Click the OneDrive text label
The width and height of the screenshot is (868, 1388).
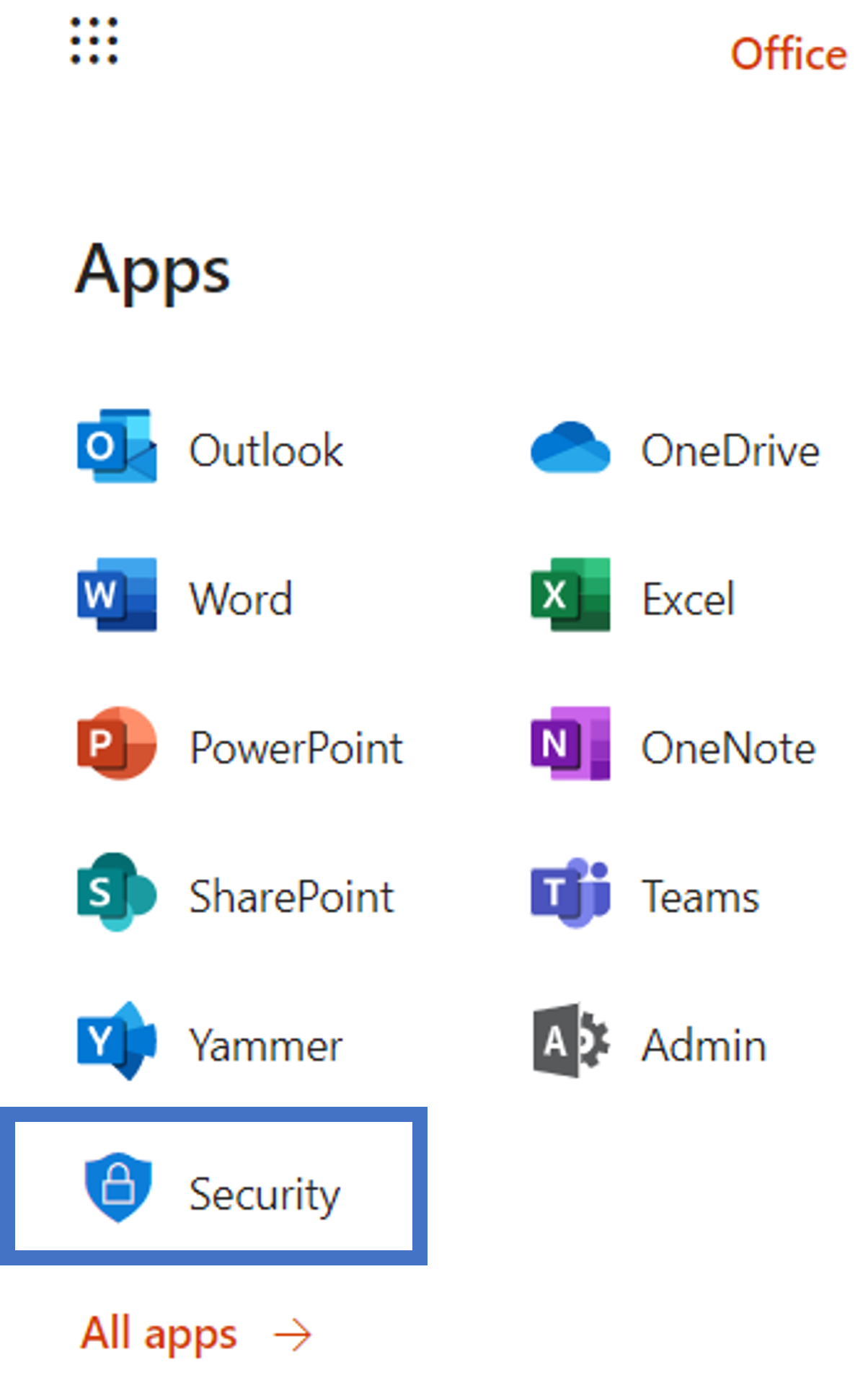tap(730, 451)
